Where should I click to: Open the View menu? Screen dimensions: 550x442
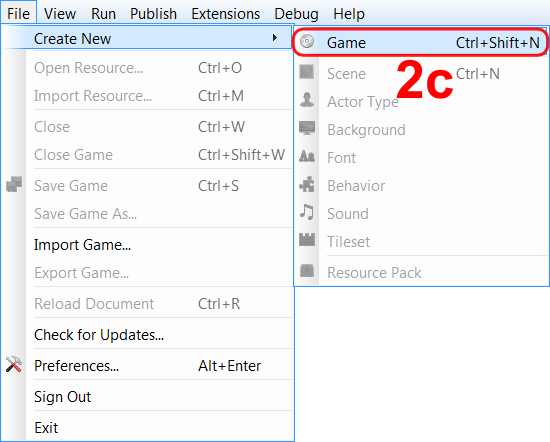click(60, 14)
